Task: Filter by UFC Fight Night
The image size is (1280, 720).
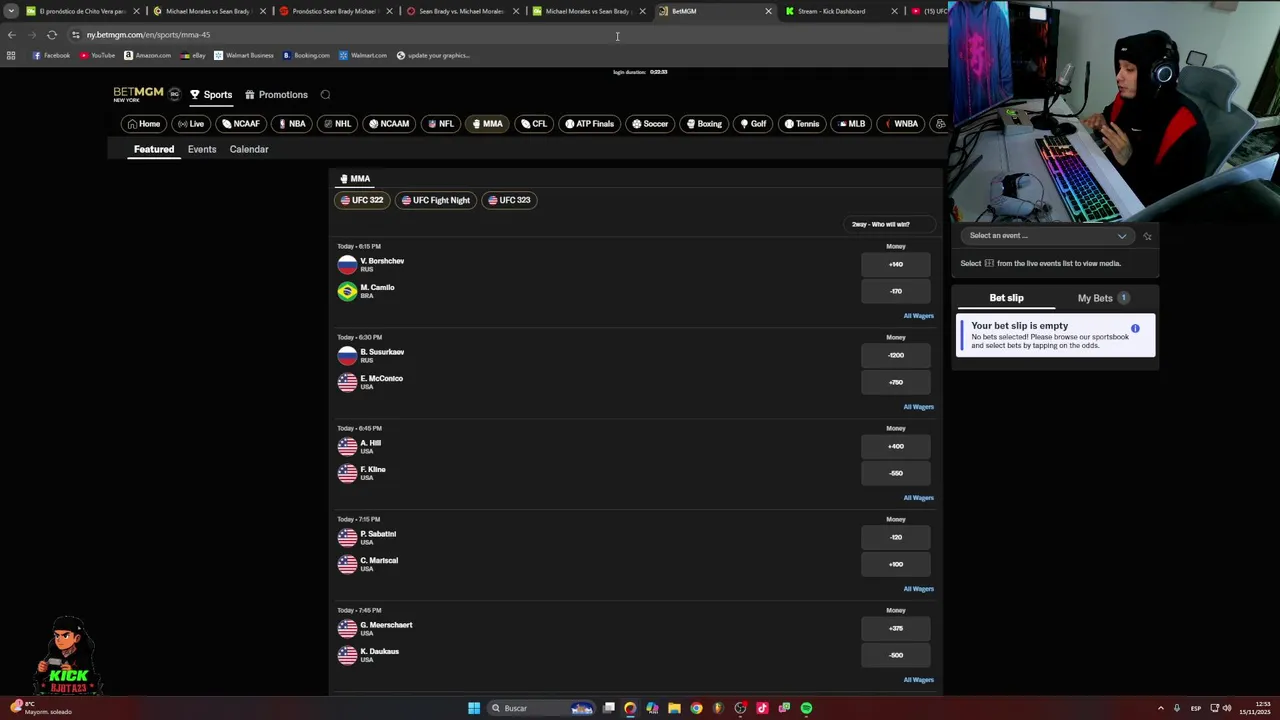Action: point(435,200)
